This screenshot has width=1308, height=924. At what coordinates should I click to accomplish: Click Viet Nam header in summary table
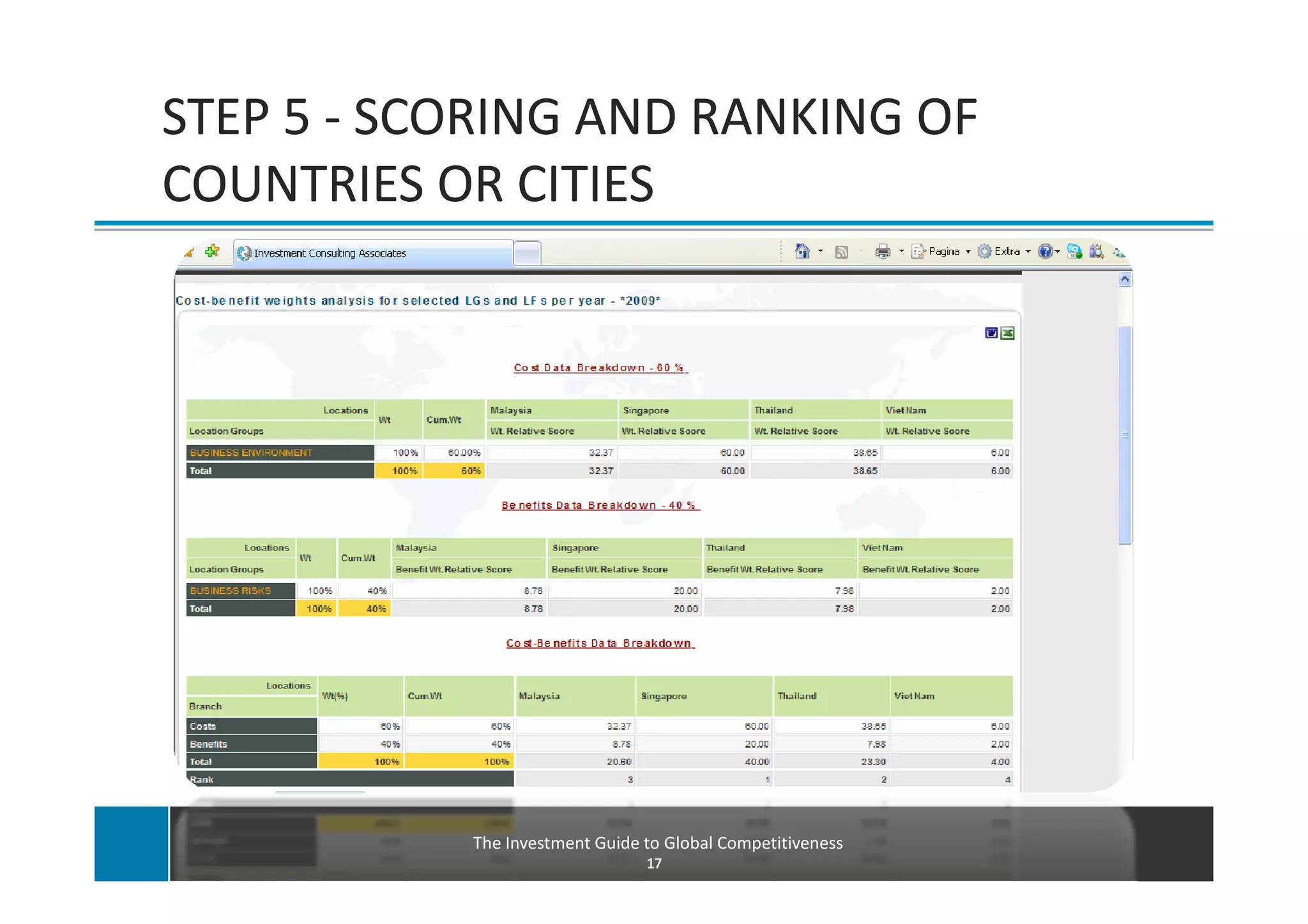point(952,696)
